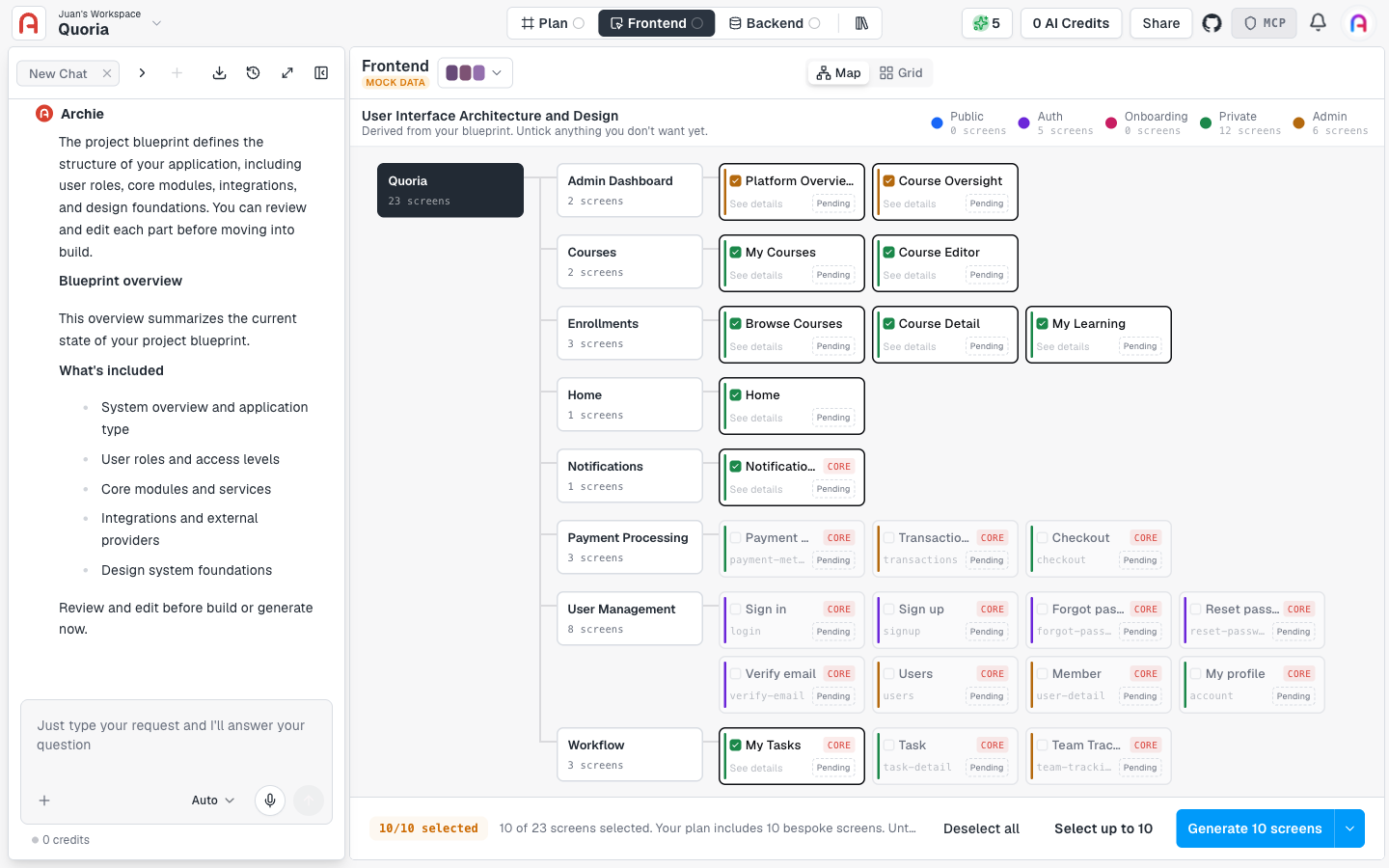The height and width of the screenshot is (868, 1389).
Task: Open the library books icon
Action: point(861,23)
